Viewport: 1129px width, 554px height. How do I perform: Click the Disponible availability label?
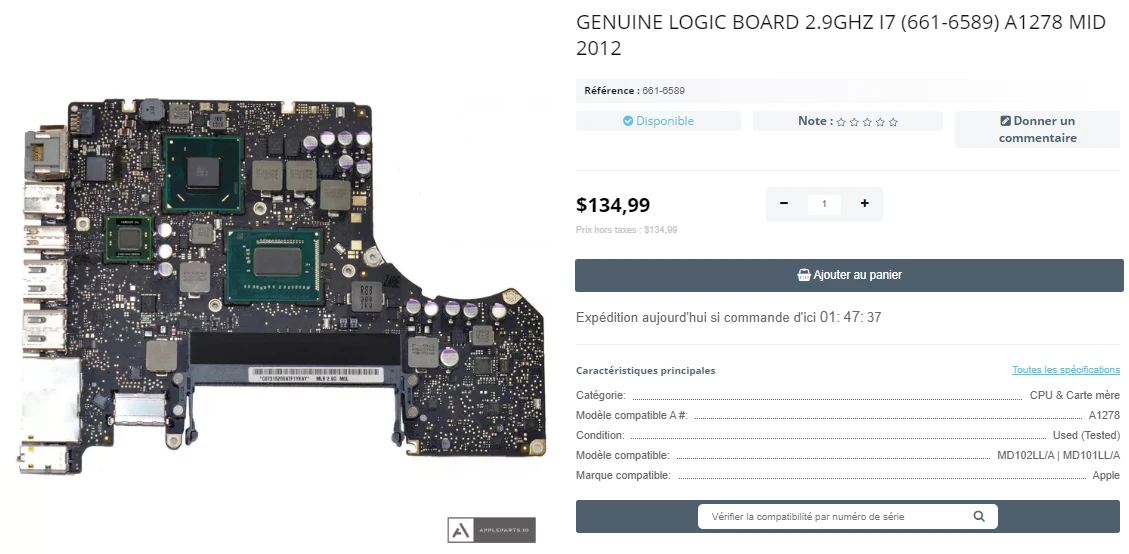[665, 121]
